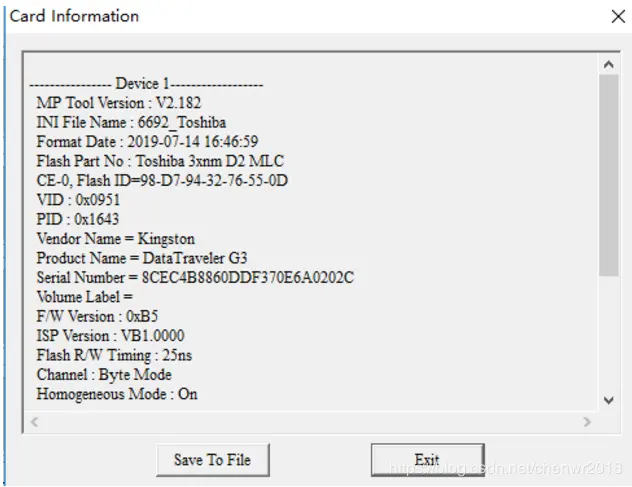The image size is (632, 487).
Task: Click the Serial Number 8CEC4B8860DDF370E6A0202C line
Action: point(195,277)
